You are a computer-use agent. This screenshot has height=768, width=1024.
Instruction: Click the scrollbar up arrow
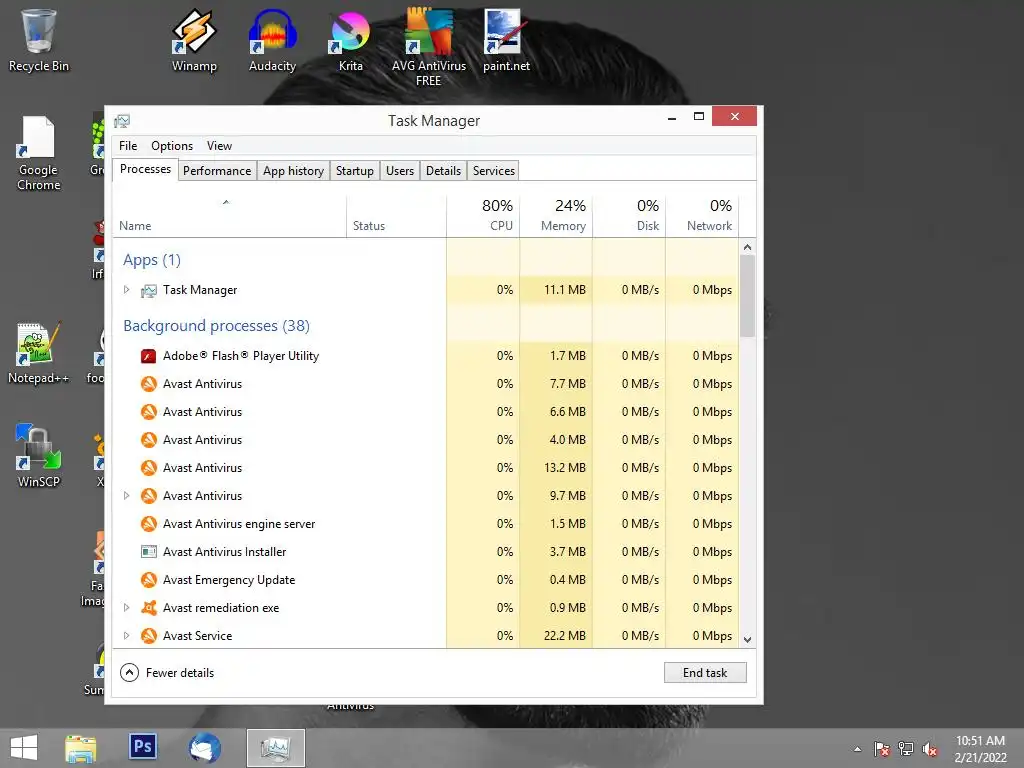coord(748,247)
